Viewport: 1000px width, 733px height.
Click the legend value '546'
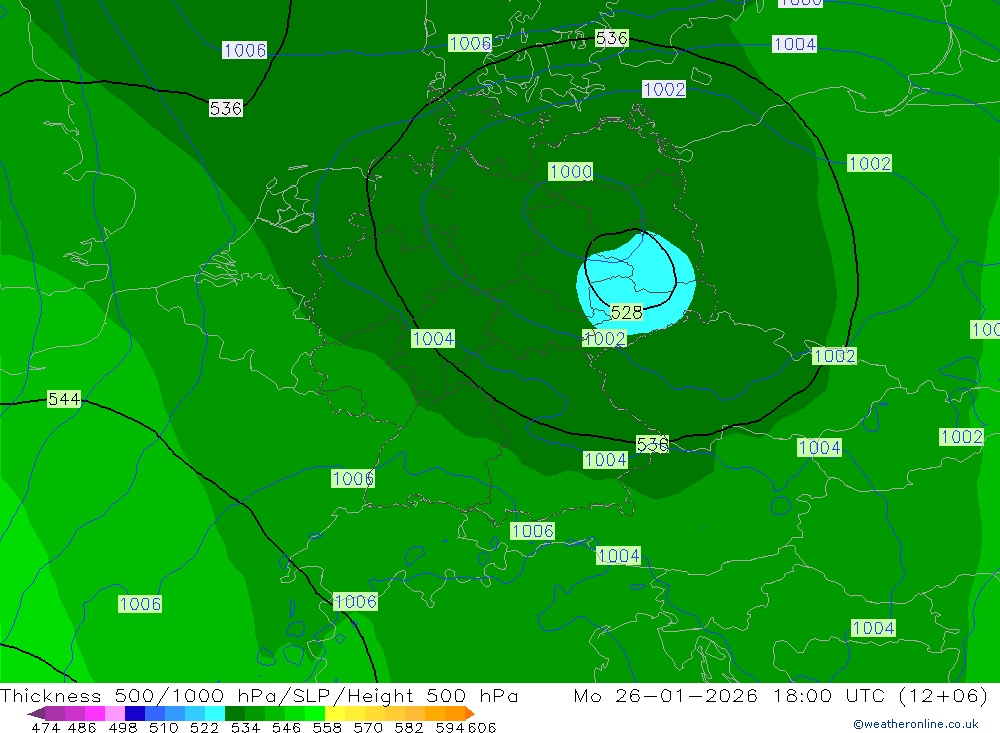[286, 727]
